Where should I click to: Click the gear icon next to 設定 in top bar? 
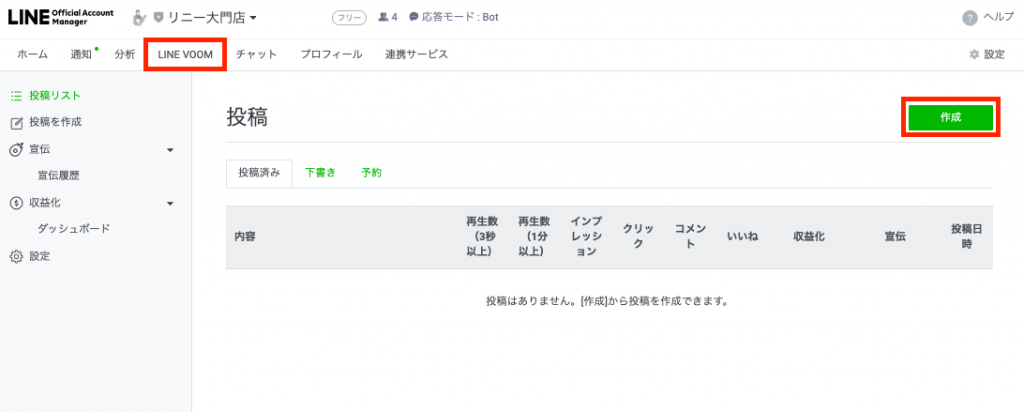point(974,55)
